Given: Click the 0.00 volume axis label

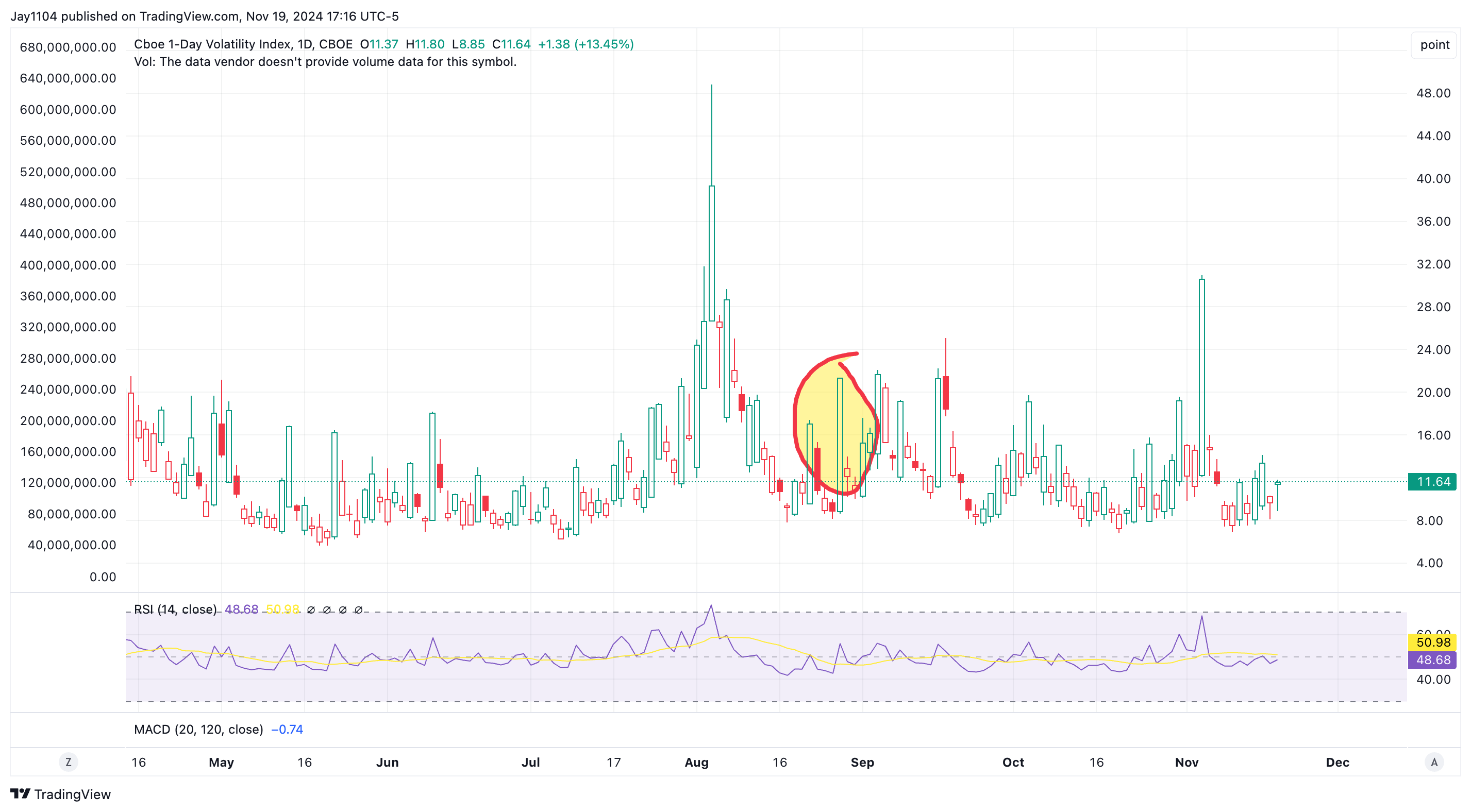Looking at the screenshot, I should pos(103,577).
